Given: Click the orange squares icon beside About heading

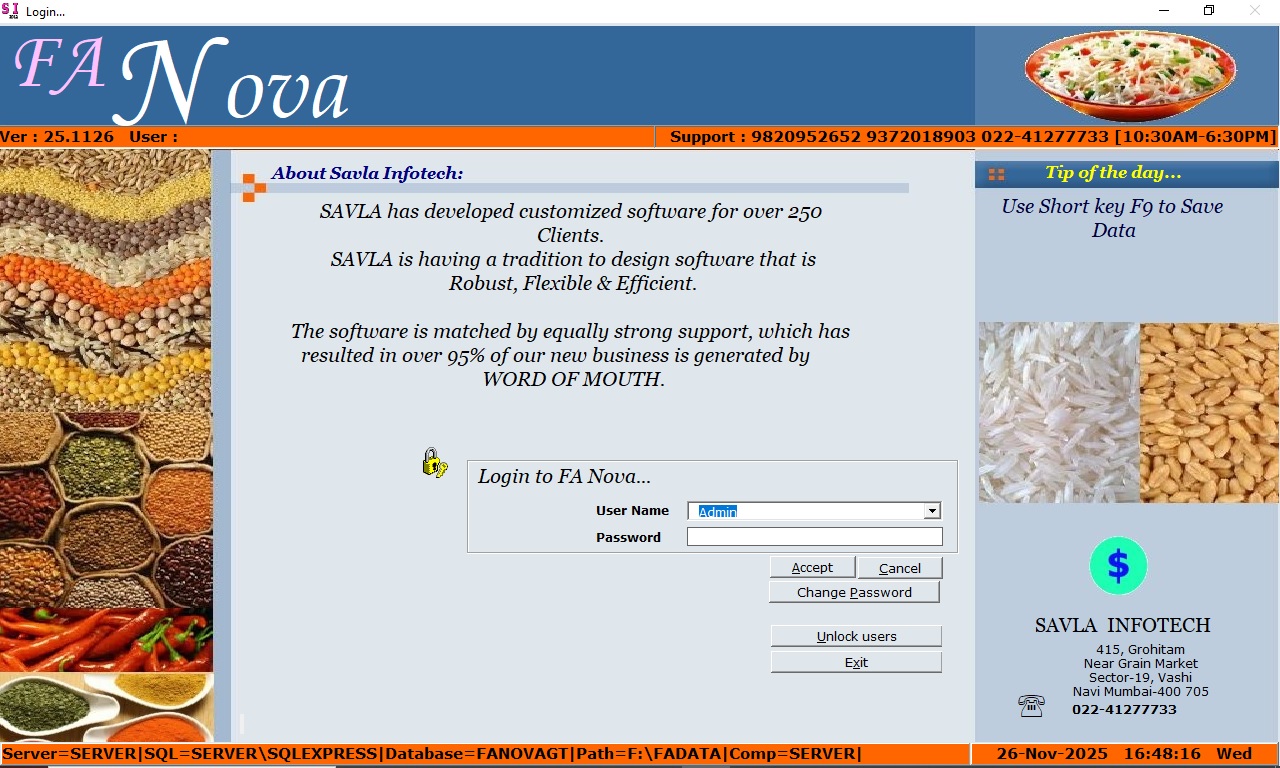Looking at the screenshot, I should point(254,187).
